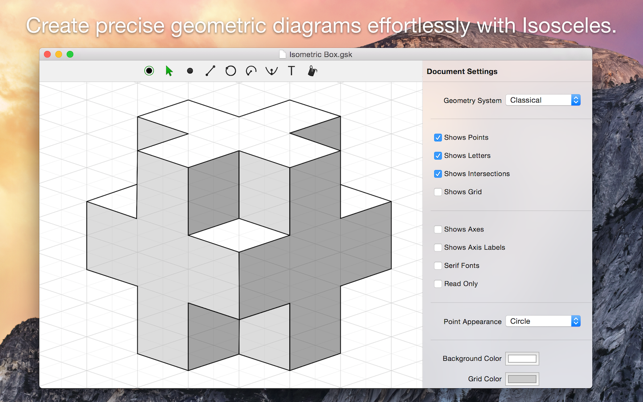Click the white diamond at the drawing's center

[x=239, y=235]
